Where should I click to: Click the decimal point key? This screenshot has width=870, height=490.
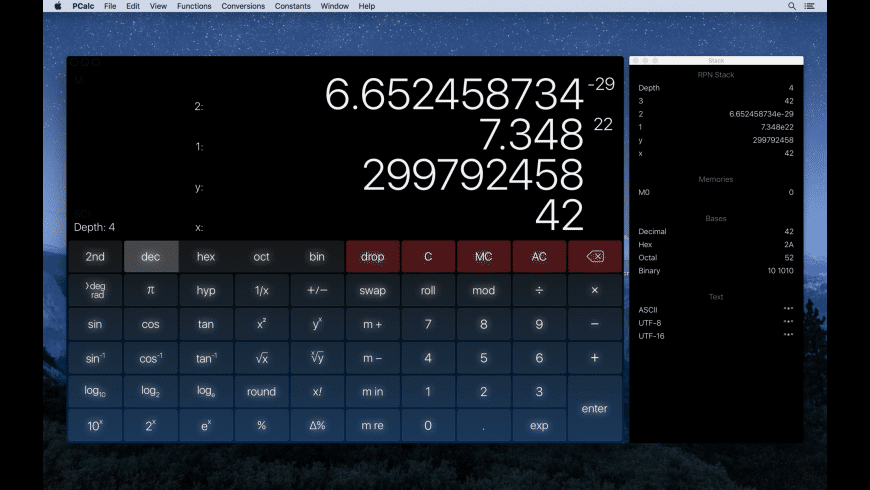click(x=483, y=426)
